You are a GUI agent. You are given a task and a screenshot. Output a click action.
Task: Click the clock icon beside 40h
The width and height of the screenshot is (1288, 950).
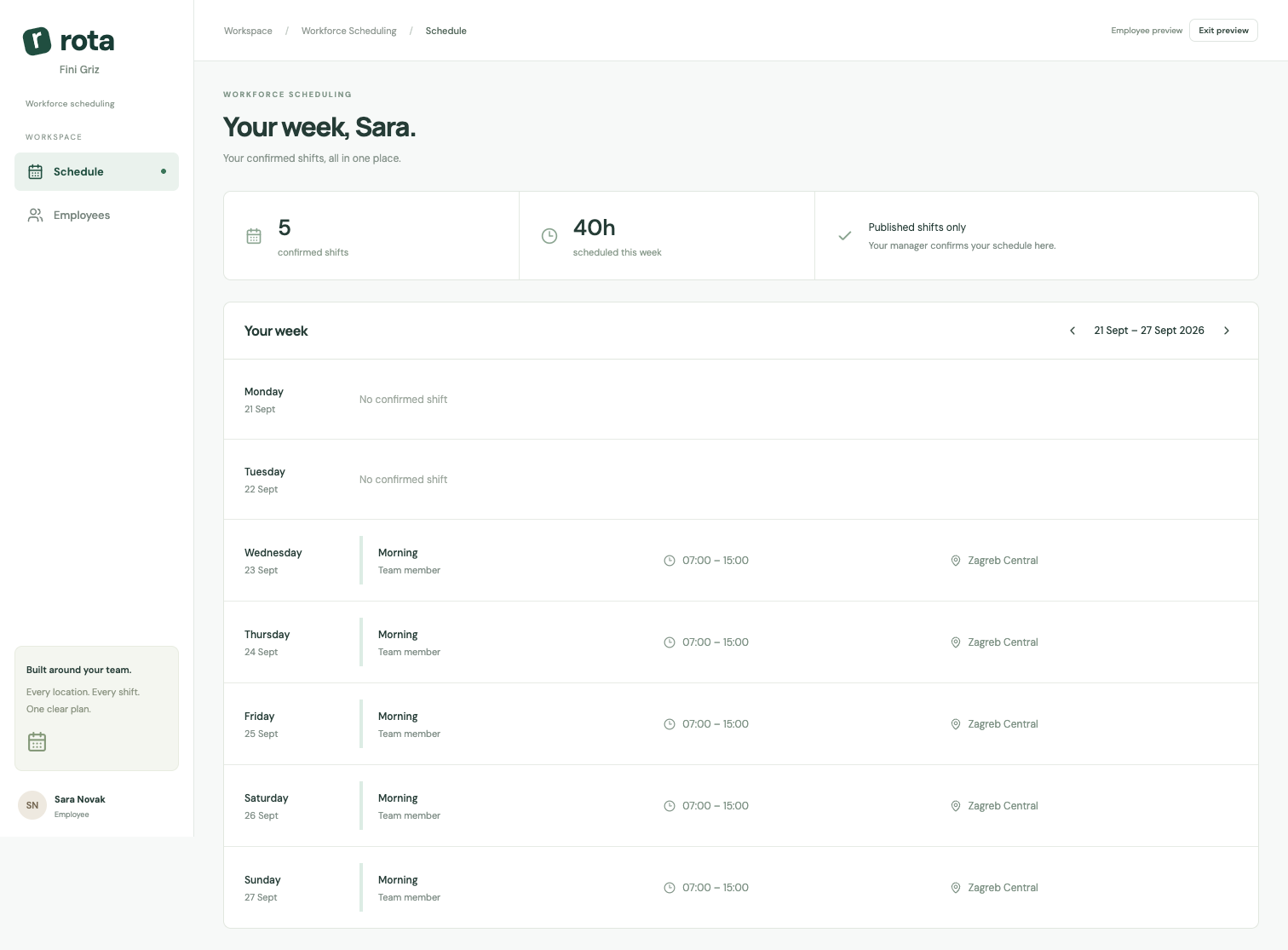click(549, 236)
